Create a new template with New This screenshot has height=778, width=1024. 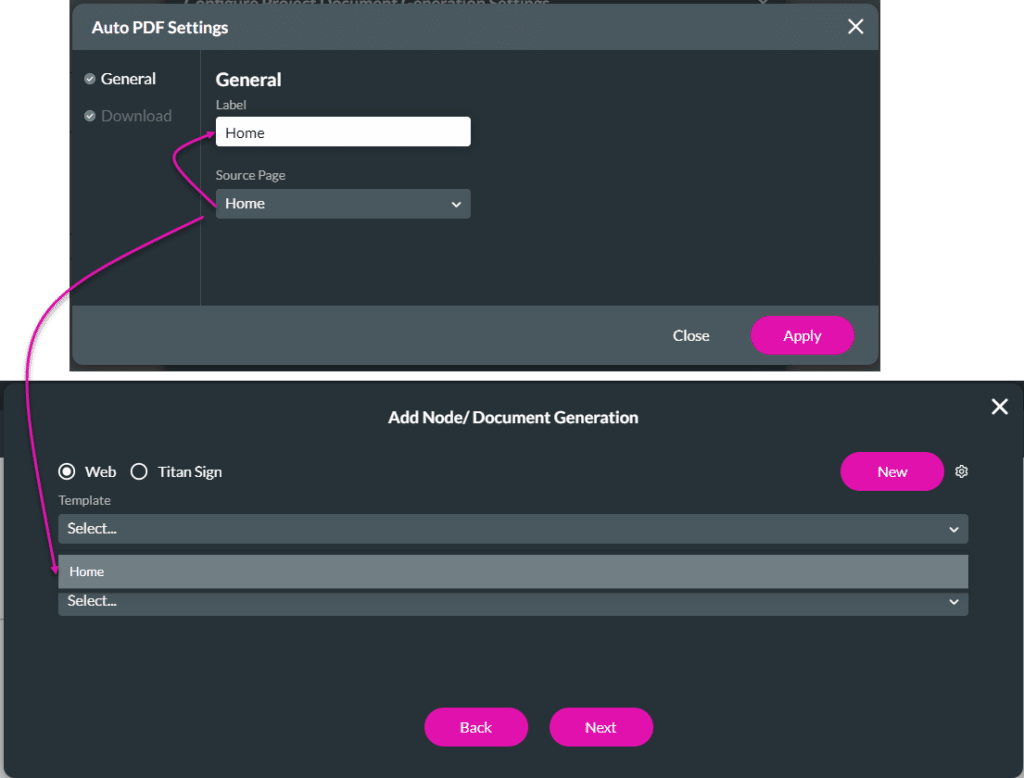pyautogui.click(x=891, y=472)
